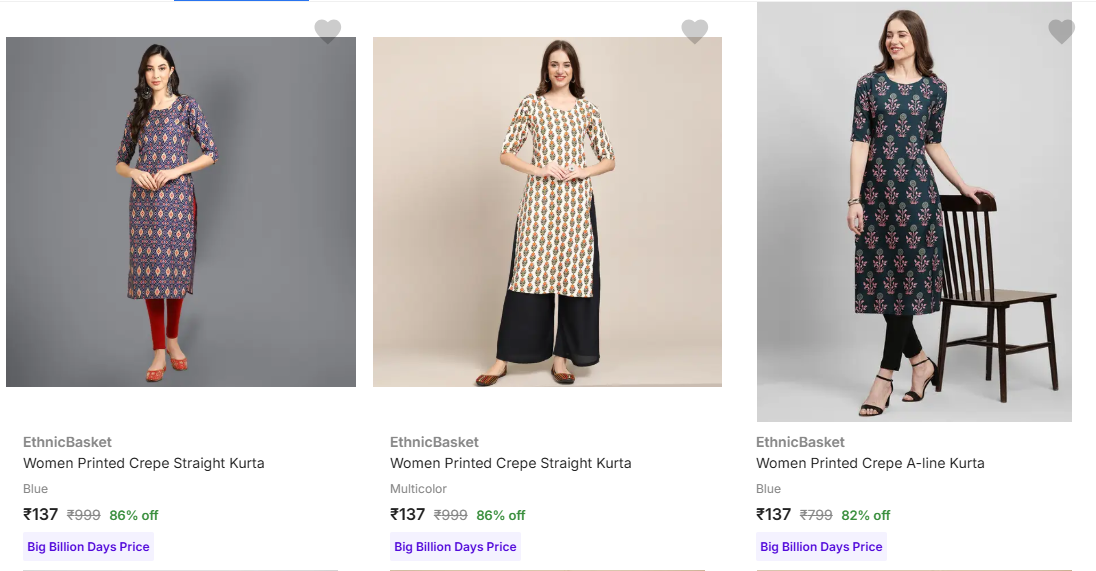Viewport: 1096px width, 571px height.
Task: Click '86% off' on the blue straight kurta
Action: click(134, 515)
